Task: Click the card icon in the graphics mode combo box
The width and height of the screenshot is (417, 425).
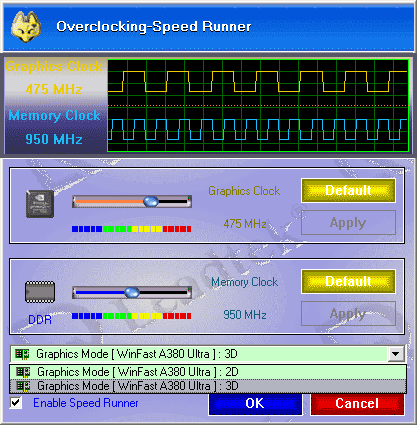Action: [x=22, y=354]
